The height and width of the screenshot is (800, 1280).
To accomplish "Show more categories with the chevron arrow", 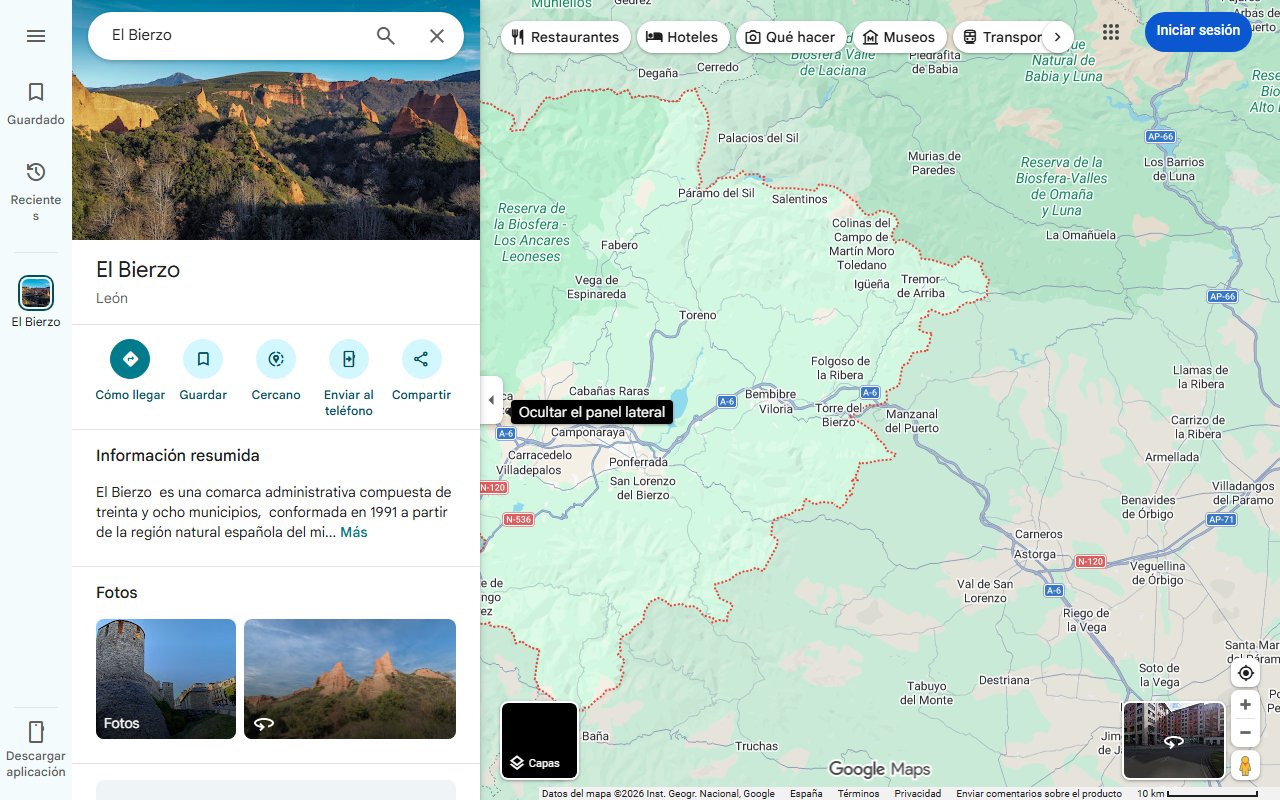I will point(1057,35).
